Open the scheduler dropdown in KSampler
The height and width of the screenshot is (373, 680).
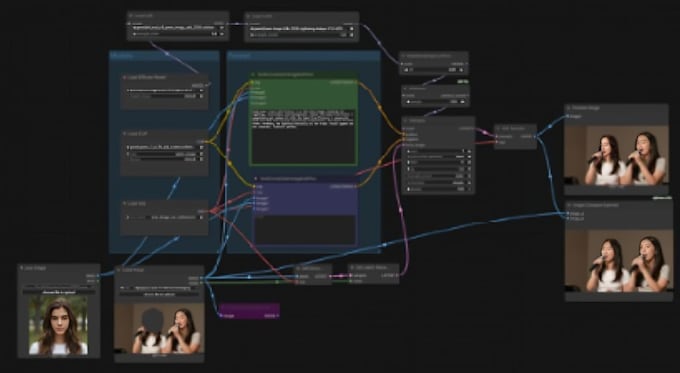438,183
